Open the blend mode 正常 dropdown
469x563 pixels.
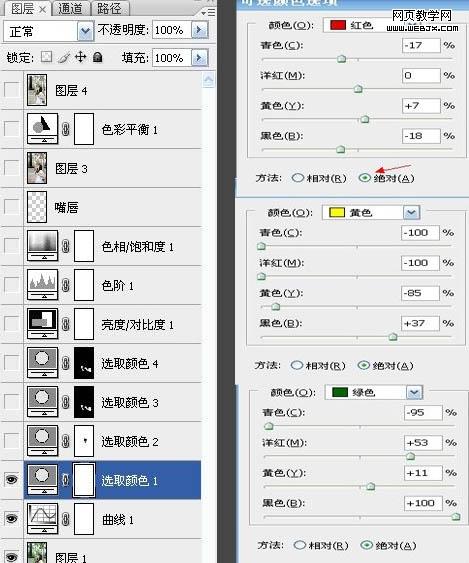(85, 31)
